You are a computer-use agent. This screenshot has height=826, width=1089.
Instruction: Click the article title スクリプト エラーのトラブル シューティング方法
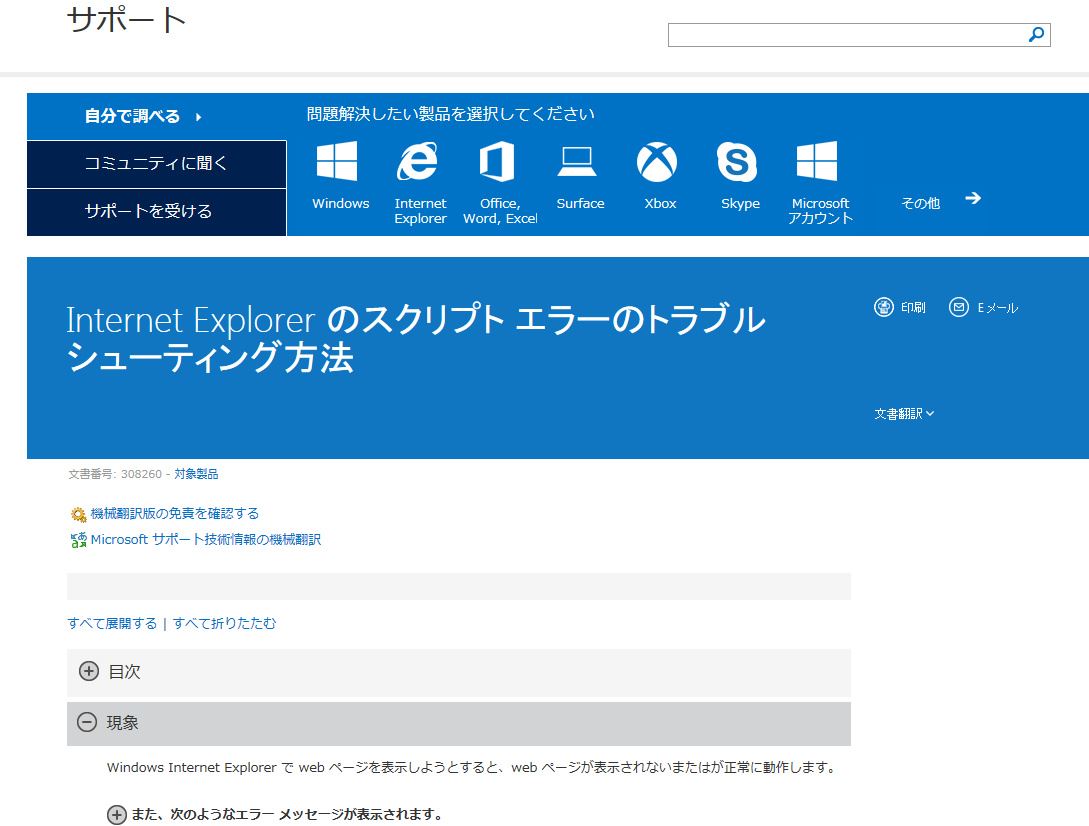click(x=416, y=338)
